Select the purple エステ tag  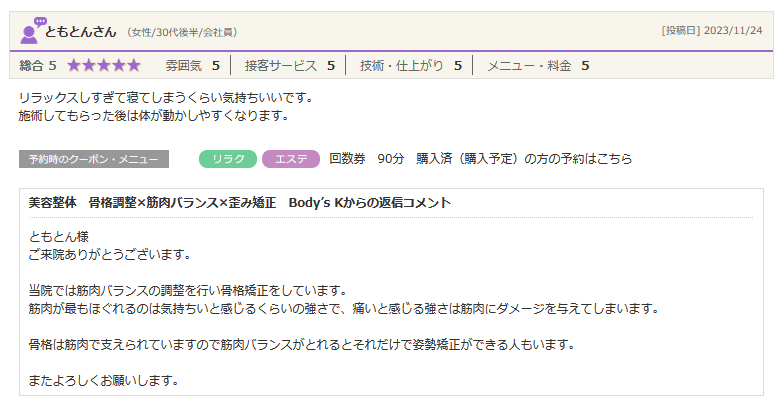tap(290, 159)
